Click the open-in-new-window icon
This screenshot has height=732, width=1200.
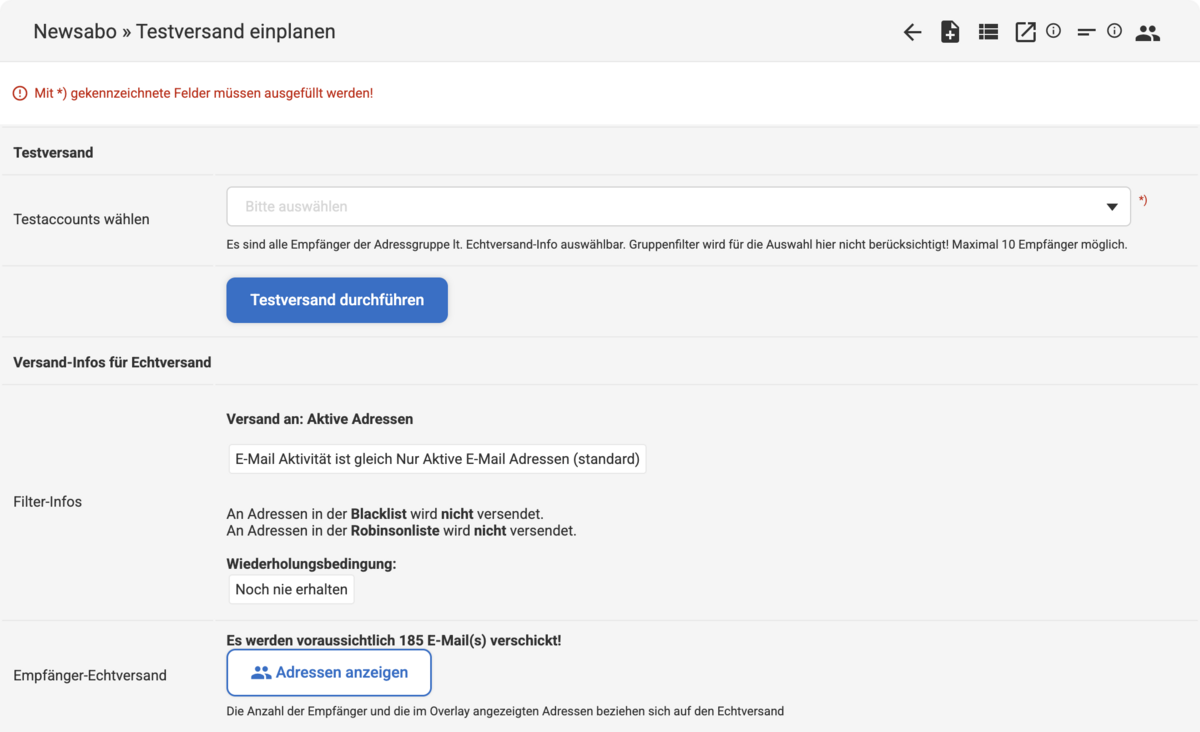click(x=1025, y=32)
